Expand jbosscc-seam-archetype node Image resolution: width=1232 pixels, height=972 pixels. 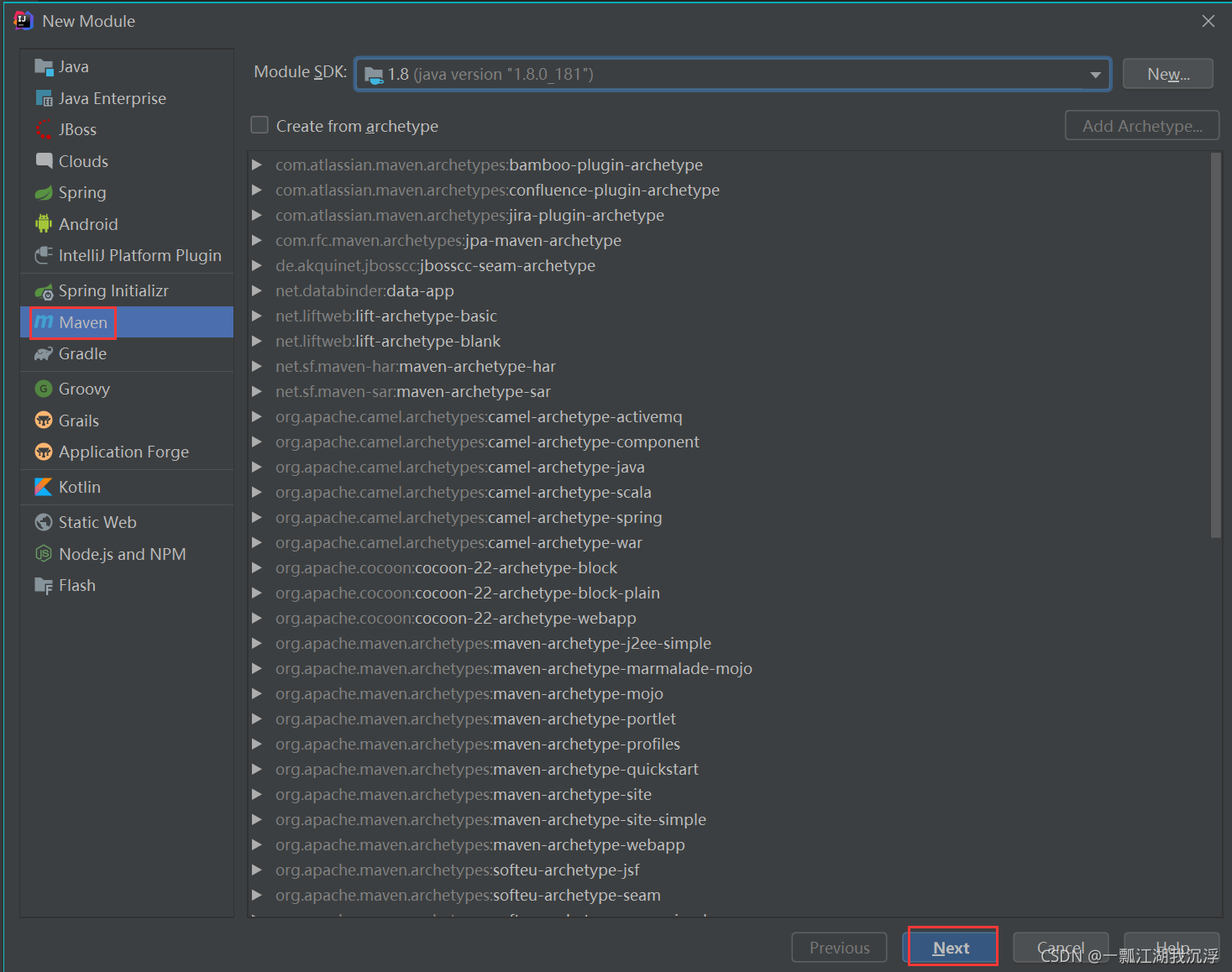coord(257,265)
